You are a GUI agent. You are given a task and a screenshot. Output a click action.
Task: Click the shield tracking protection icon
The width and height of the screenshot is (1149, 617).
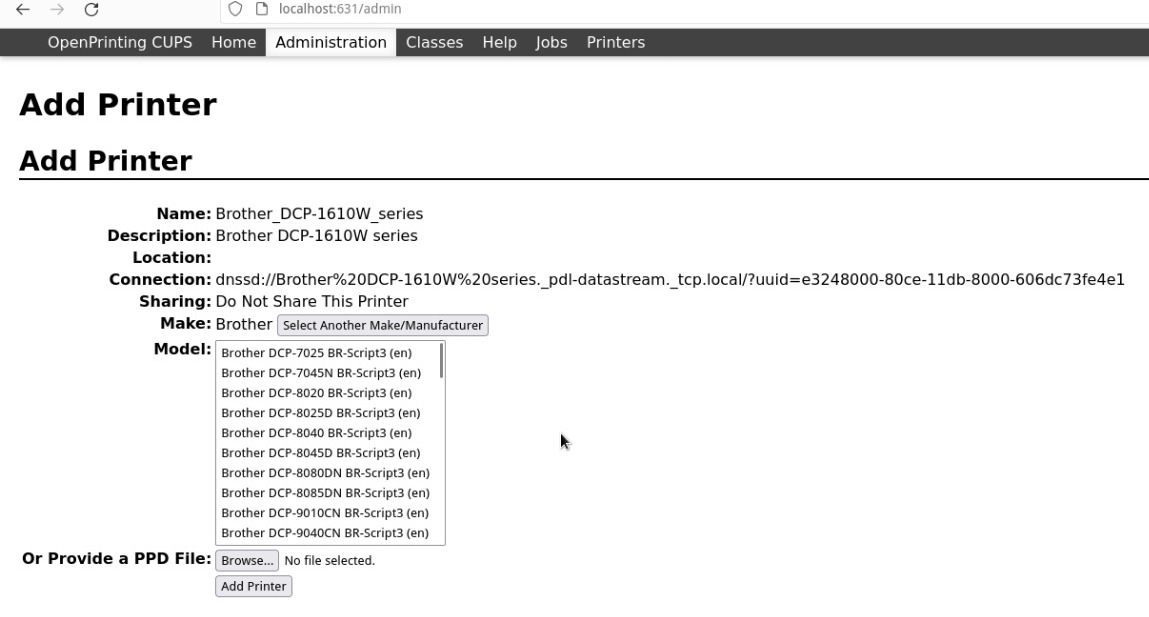[x=235, y=9]
